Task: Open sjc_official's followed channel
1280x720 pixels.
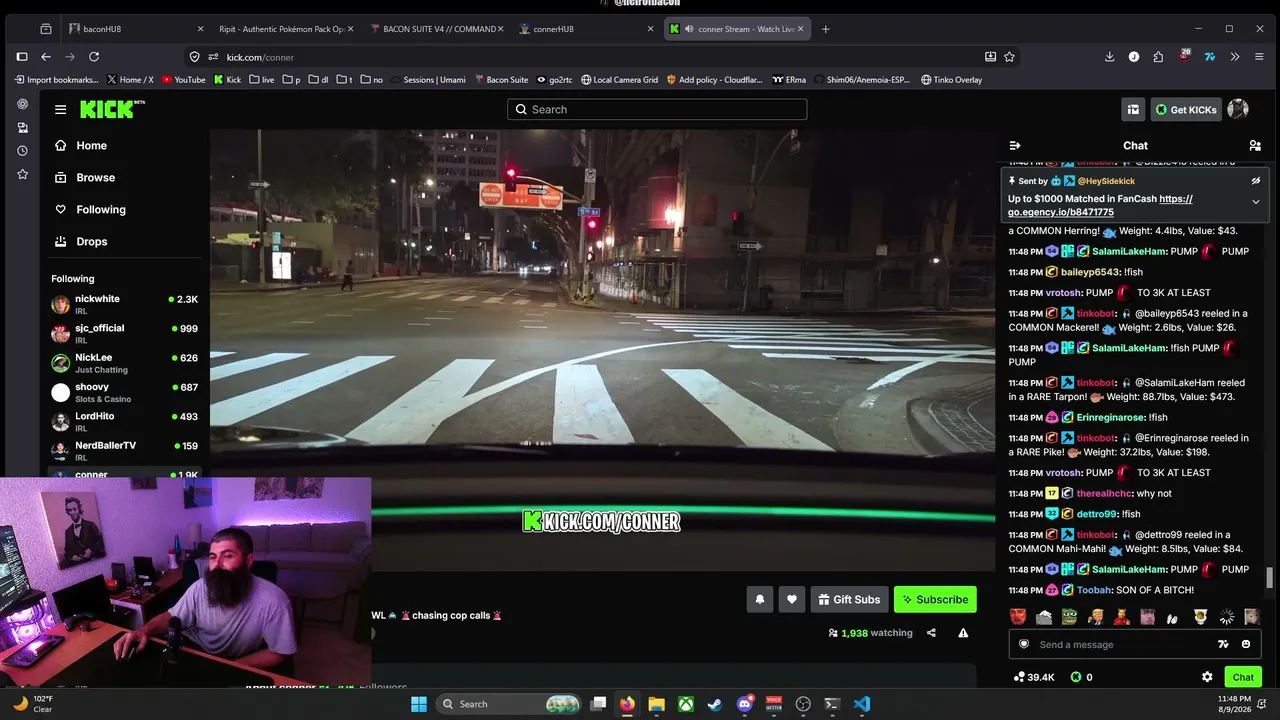Action: point(125,333)
